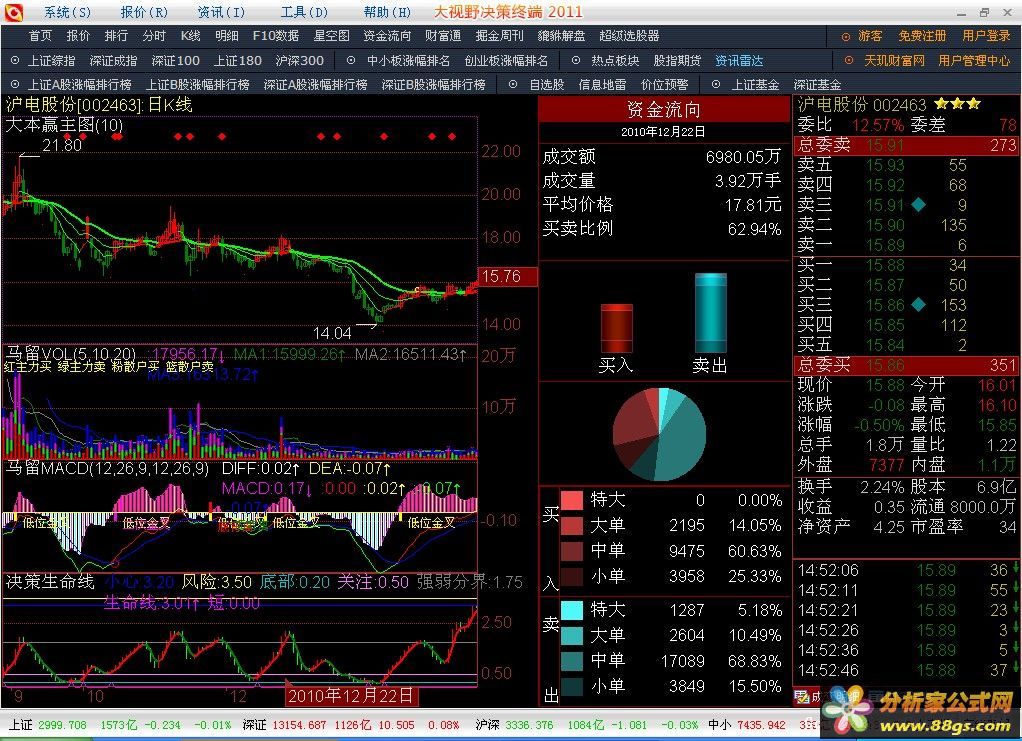Click the radio icon before 上证基金
The height and width of the screenshot is (741, 1022).
pos(716,85)
